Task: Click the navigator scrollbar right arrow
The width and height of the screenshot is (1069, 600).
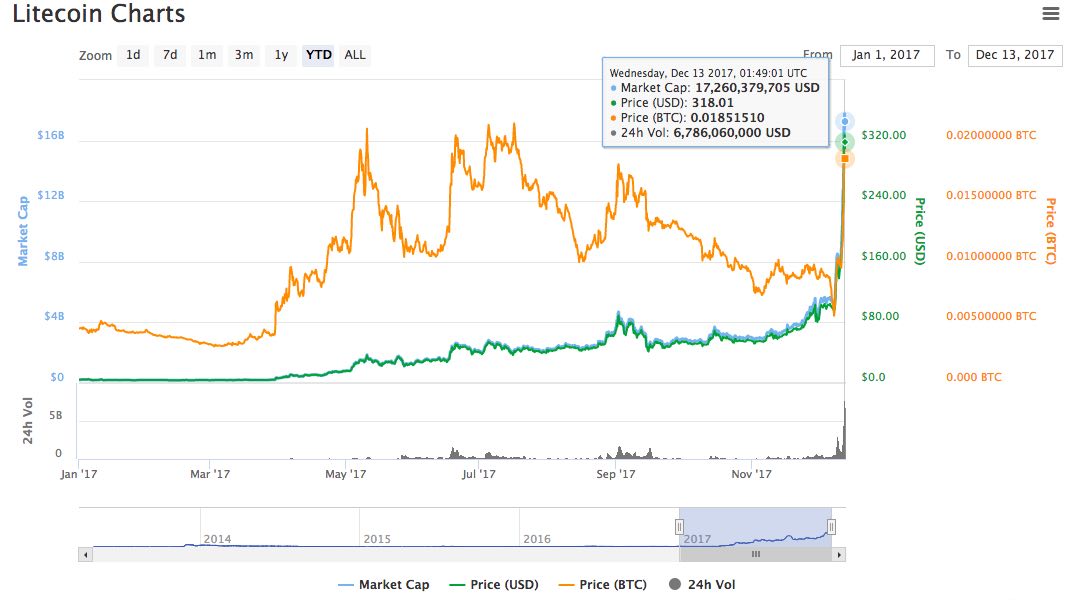Action: click(x=839, y=554)
